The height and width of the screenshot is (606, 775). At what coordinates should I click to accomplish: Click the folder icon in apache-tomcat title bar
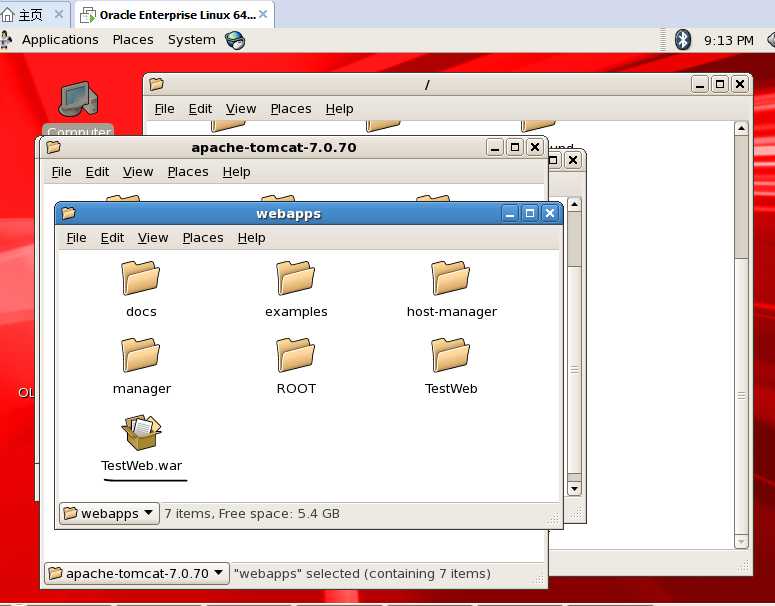tap(53, 147)
